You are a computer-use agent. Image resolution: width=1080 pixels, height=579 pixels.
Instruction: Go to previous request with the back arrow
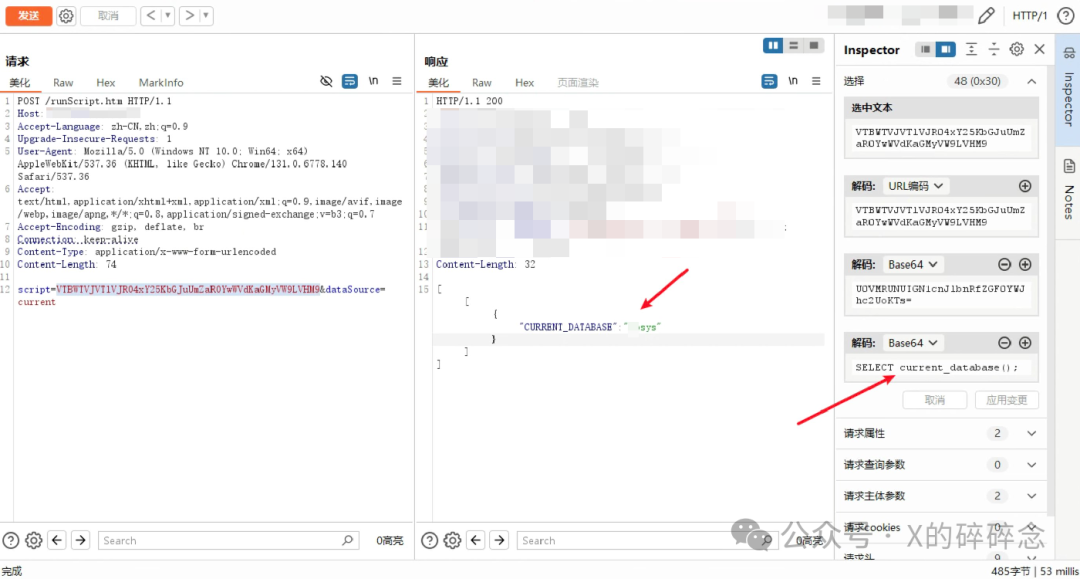tap(151, 15)
